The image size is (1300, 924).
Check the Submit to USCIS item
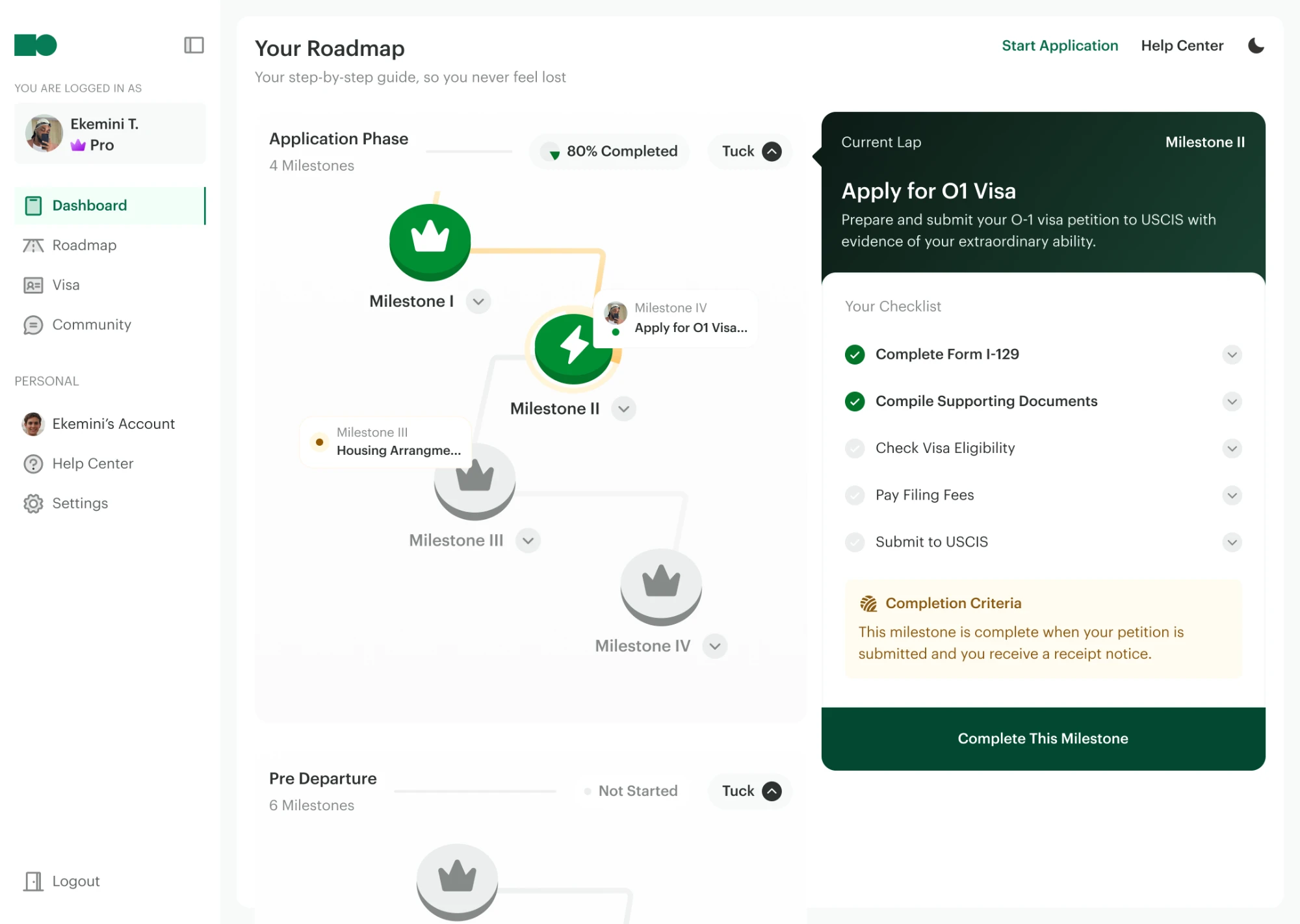(855, 542)
